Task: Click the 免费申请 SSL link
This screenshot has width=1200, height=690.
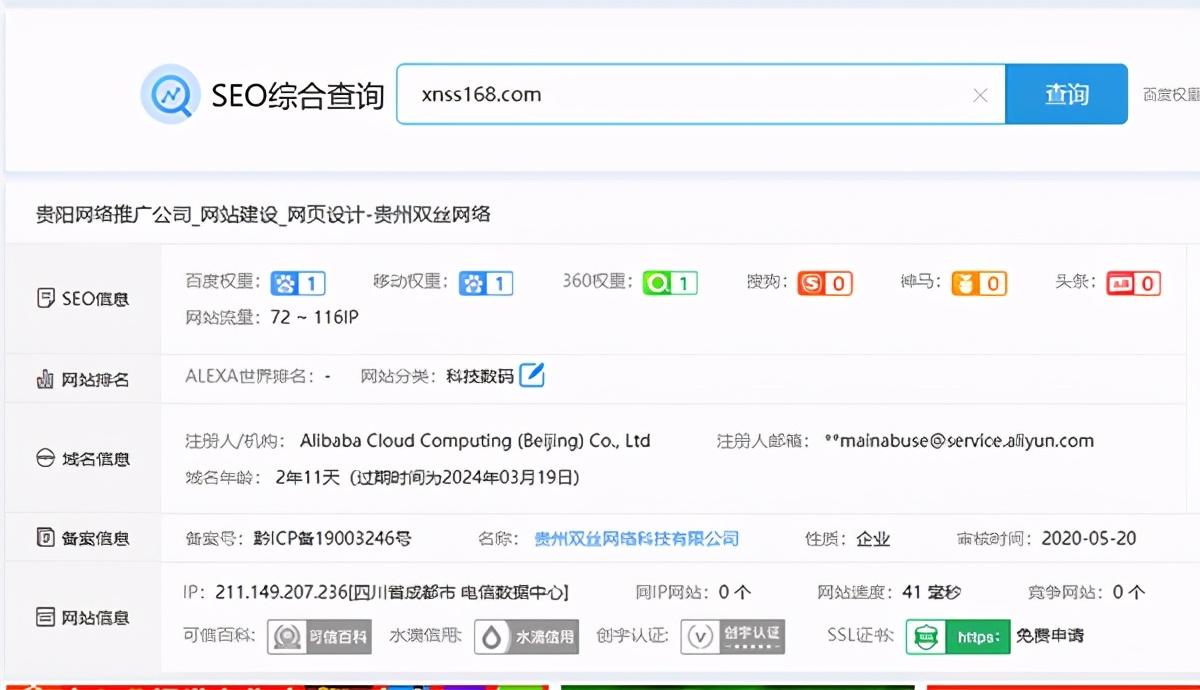Action: (x=1050, y=636)
